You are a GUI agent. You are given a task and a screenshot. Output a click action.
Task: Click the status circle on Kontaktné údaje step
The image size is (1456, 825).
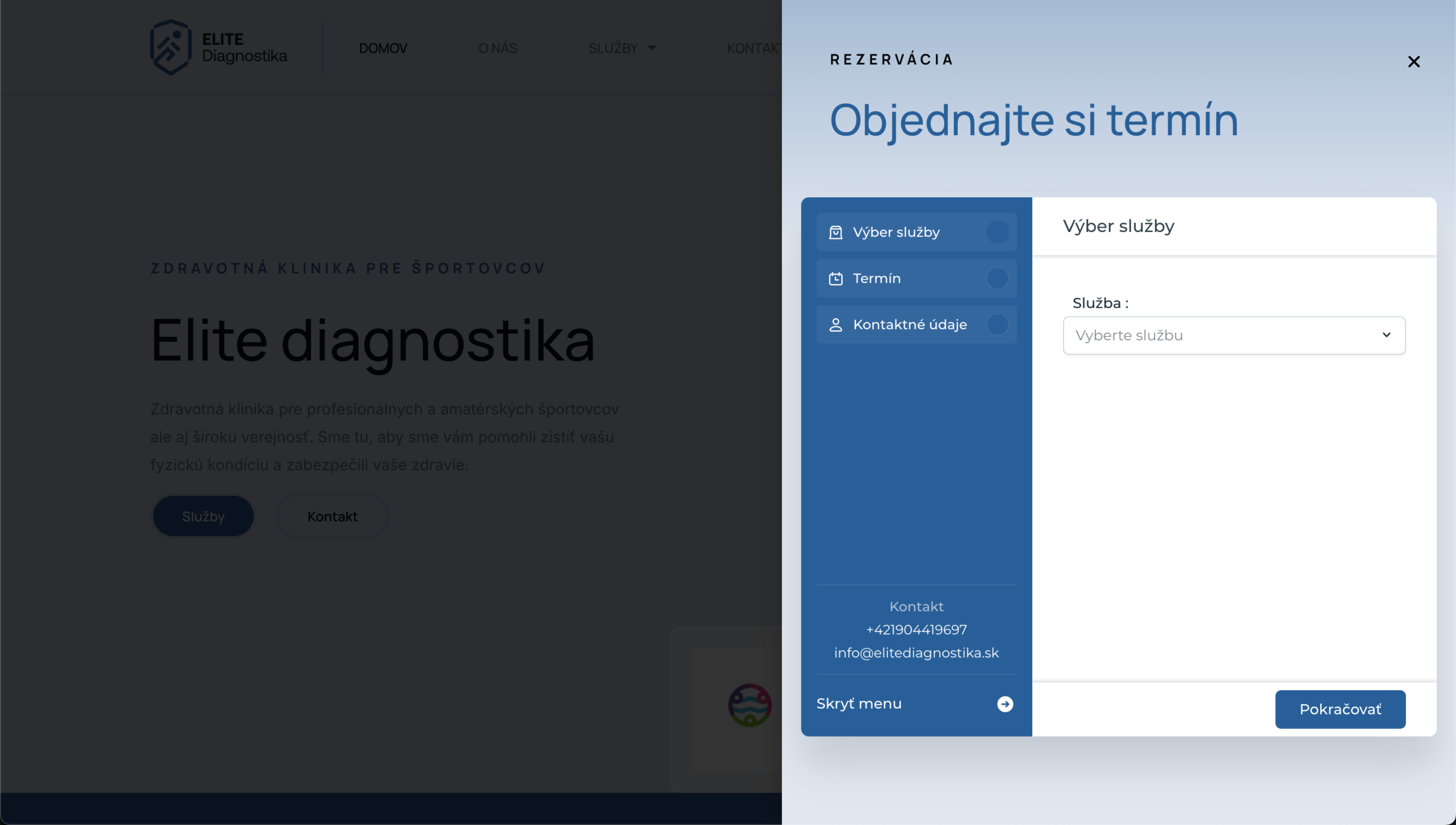[998, 325]
